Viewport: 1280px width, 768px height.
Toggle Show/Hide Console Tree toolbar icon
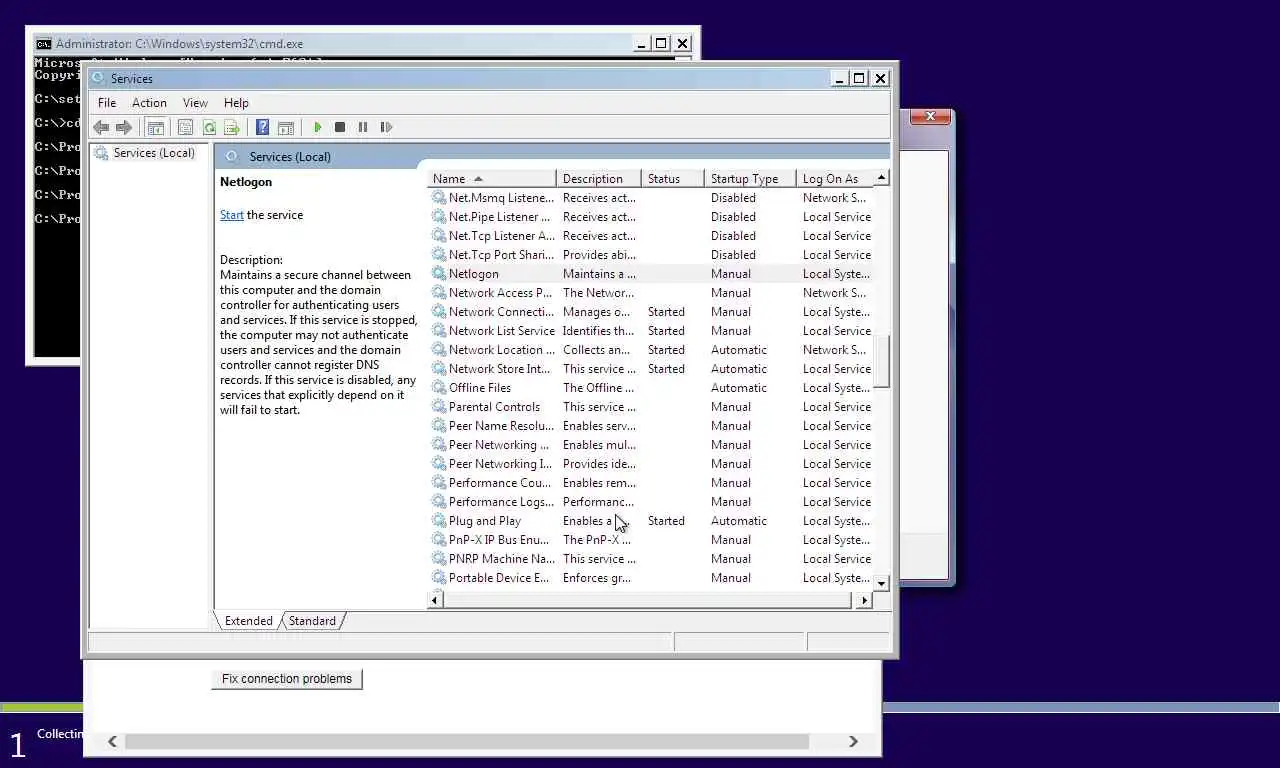[x=155, y=127]
